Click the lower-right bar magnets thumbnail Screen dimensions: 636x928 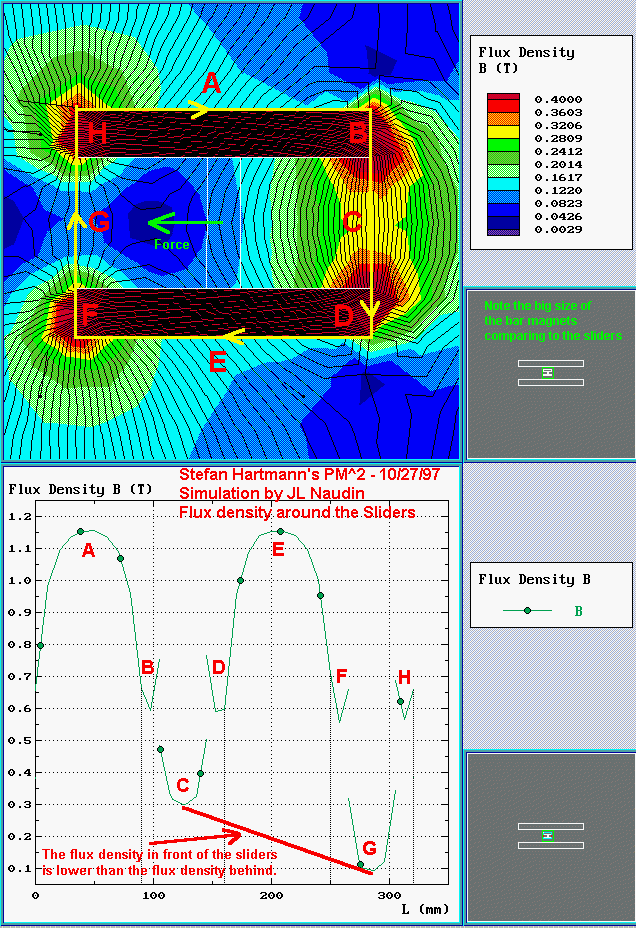549,835
